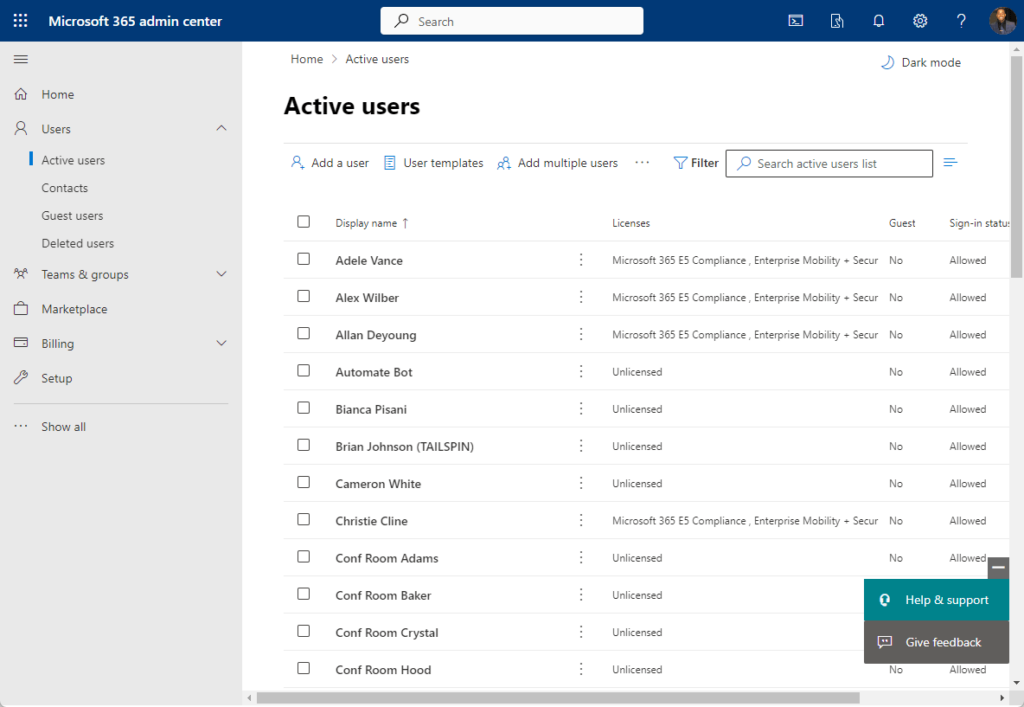Check the box for Cameron White
This screenshot has height=707, width=1024.
(304, 482)
